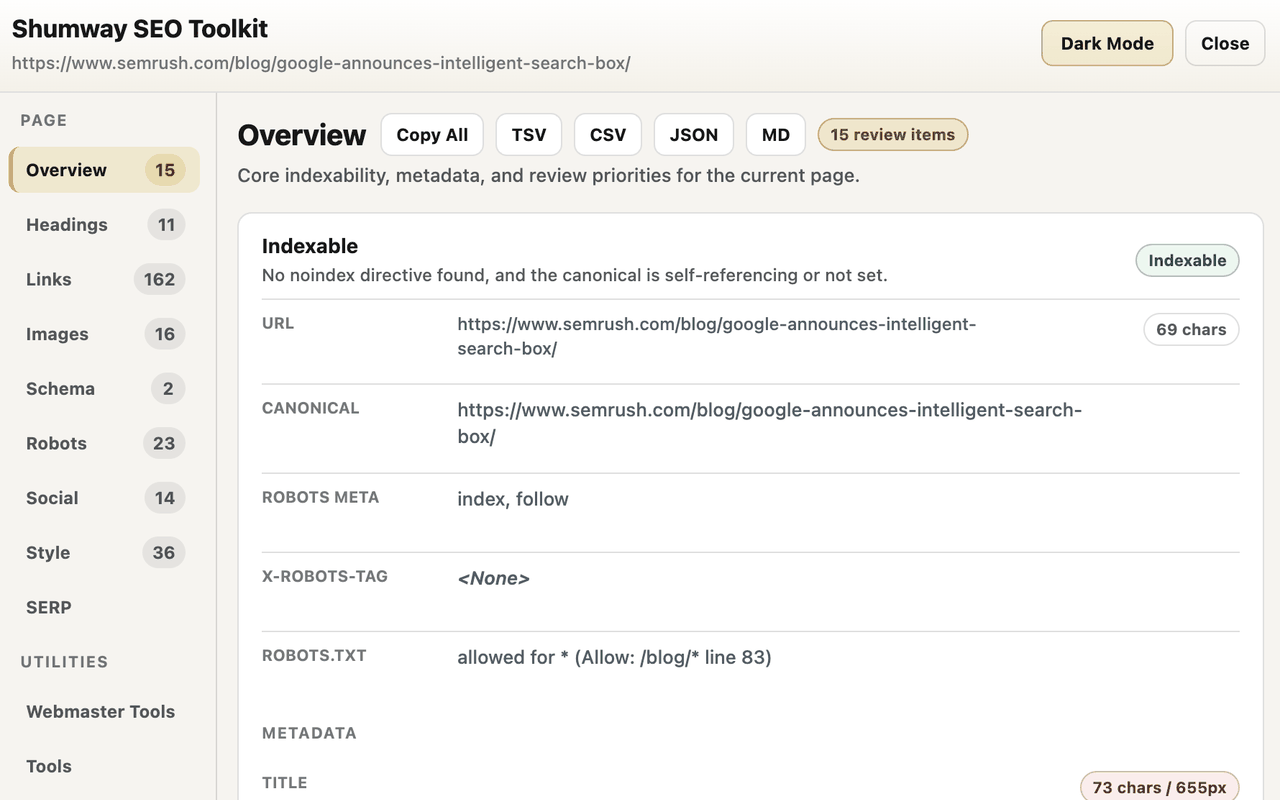Click the Headings count badge 11
The width and height of the screenshot is (1280, 800).
[x=166, y=225]
